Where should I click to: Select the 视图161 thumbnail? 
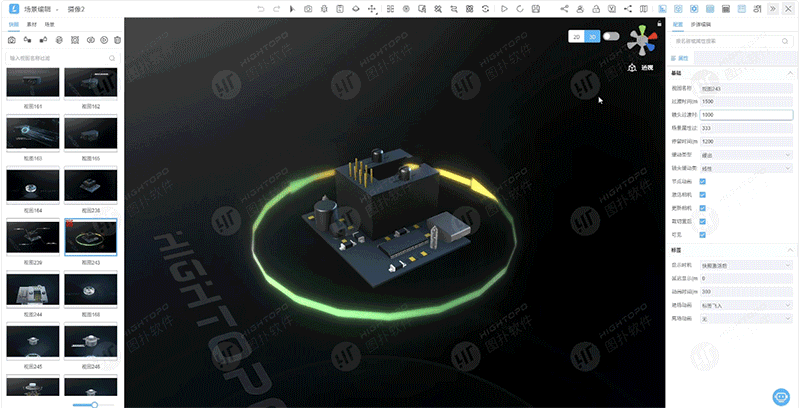click(33, 83)
